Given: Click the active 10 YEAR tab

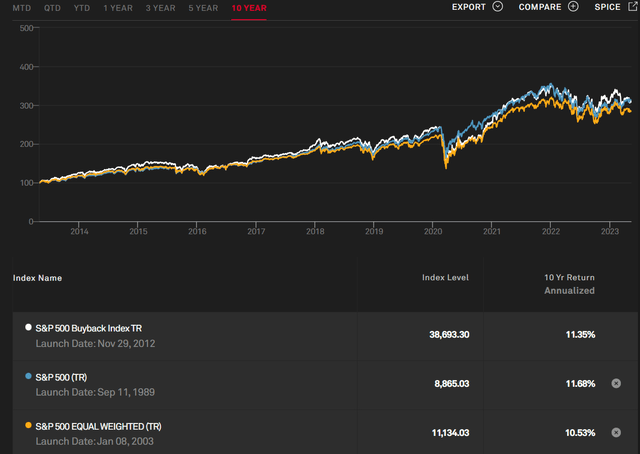Looking at the screenshot, I should point(249,8).
